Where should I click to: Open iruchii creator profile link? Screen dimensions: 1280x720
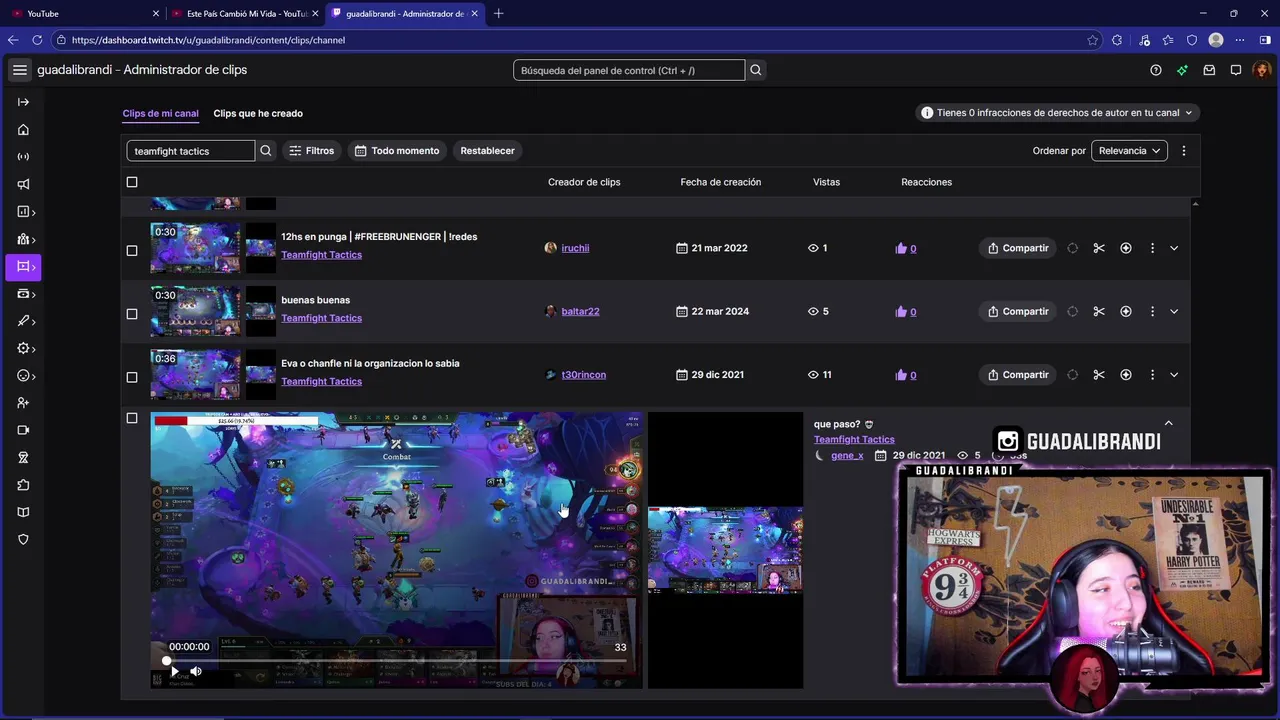pyautogui.click(x=575, y=248)
